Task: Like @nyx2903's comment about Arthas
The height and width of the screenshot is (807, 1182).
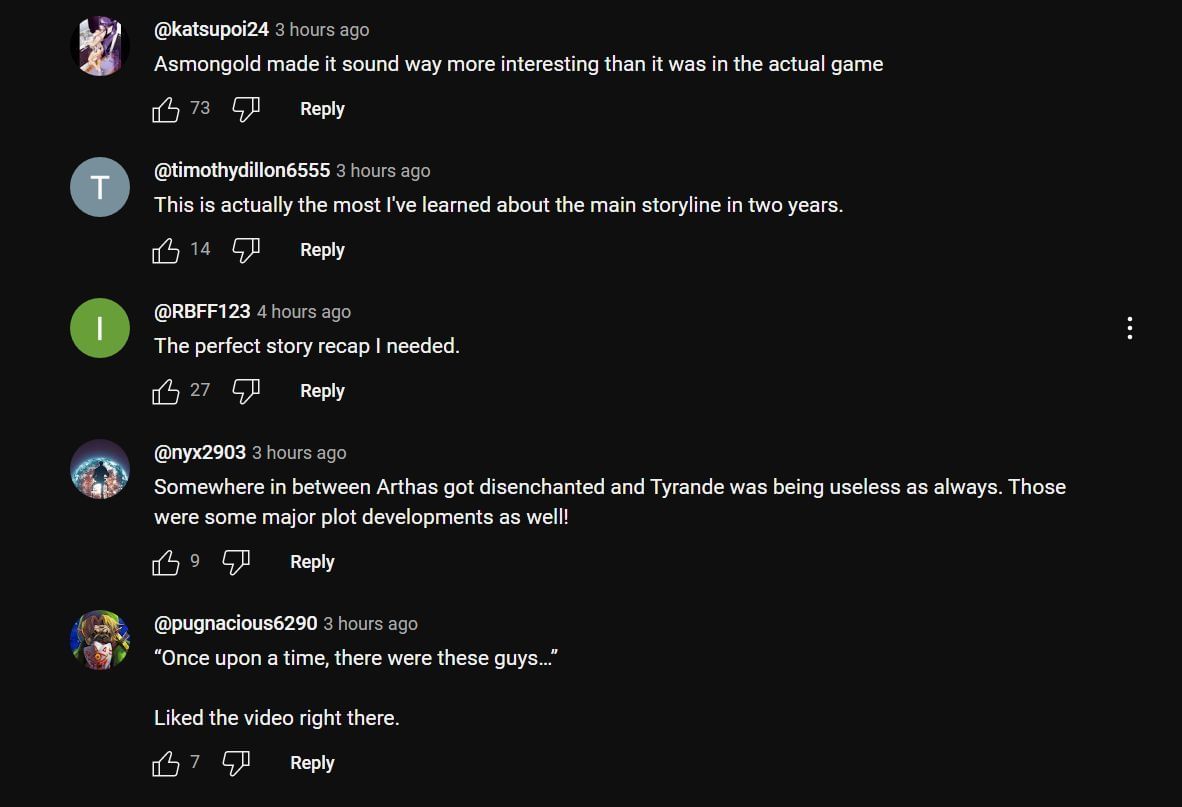Action: coord(166,563)
